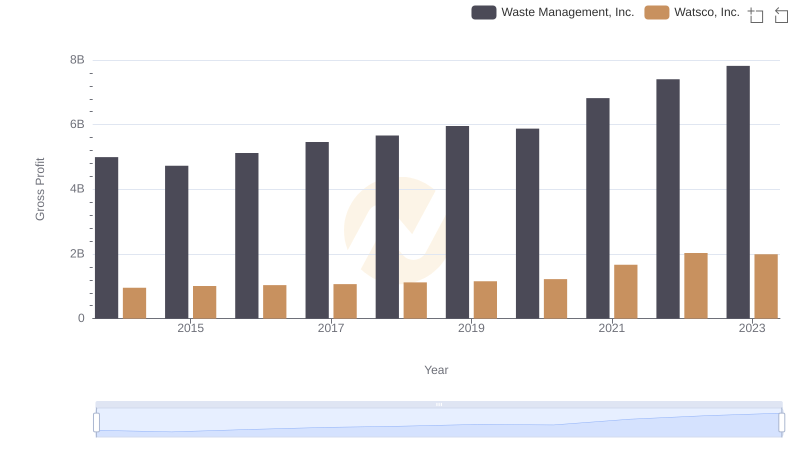Image resolution: width=800 pixels, height=461 pixels.
Task: Click the 4B y-axis label
Action: point(77,189)
